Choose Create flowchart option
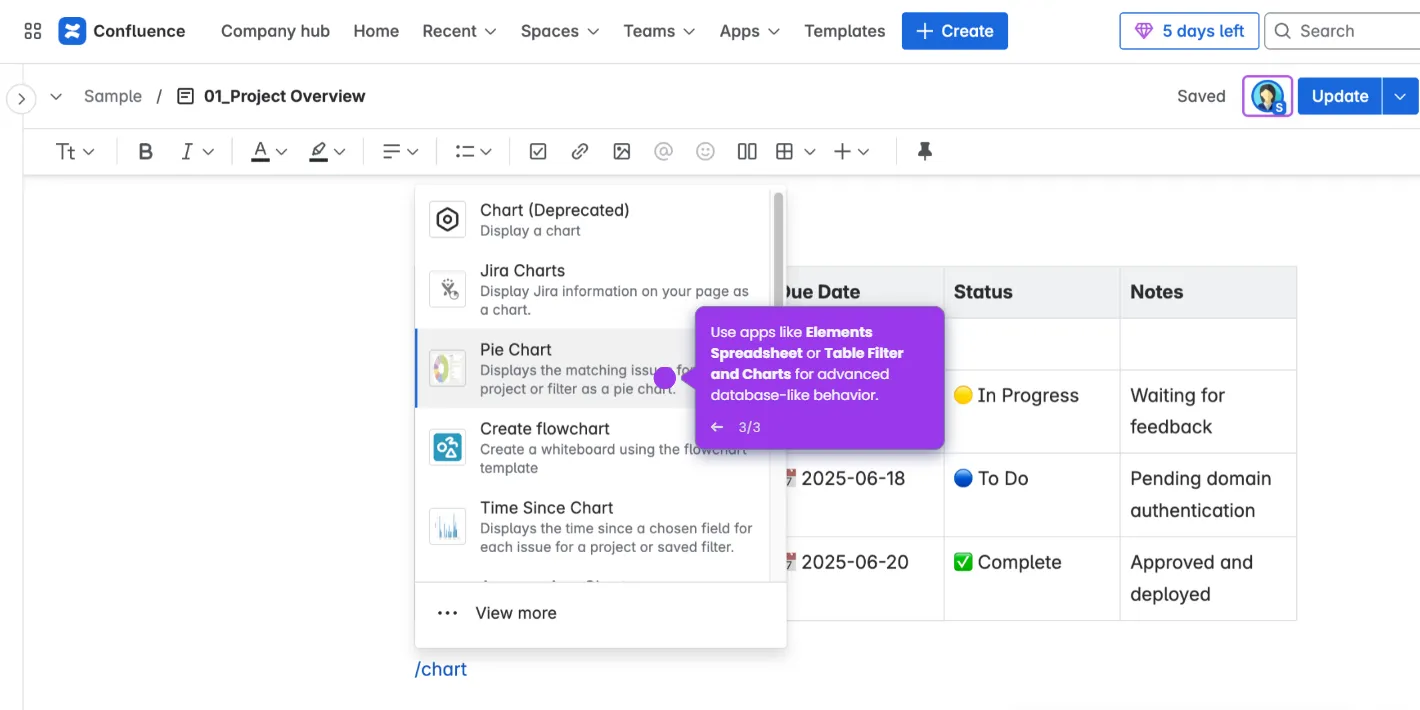The image size is (1420, 710). [x=594, y=447]
